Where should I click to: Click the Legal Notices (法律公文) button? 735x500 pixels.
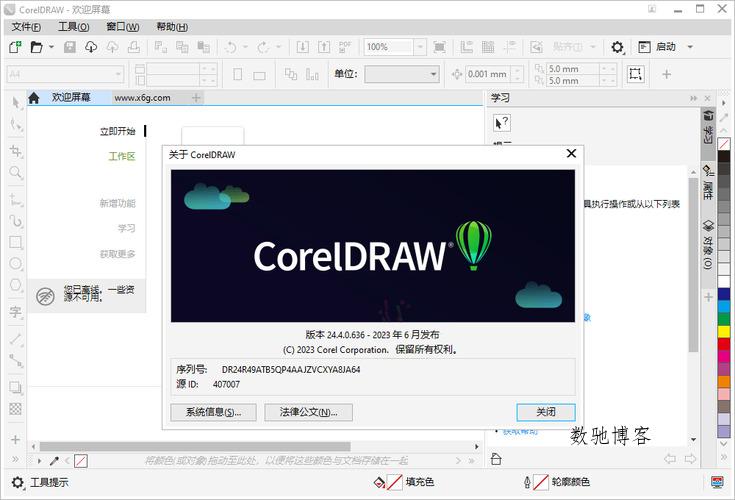(308, 412)
